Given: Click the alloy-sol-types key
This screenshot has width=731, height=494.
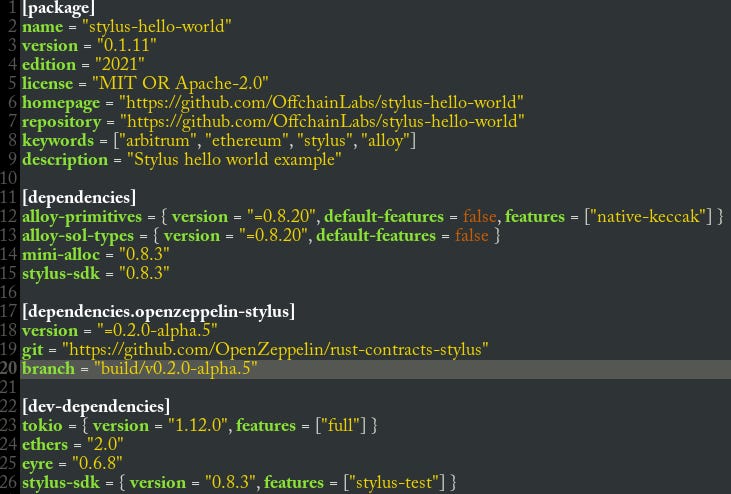Looking at the screenshot, I should pos(78,236).
